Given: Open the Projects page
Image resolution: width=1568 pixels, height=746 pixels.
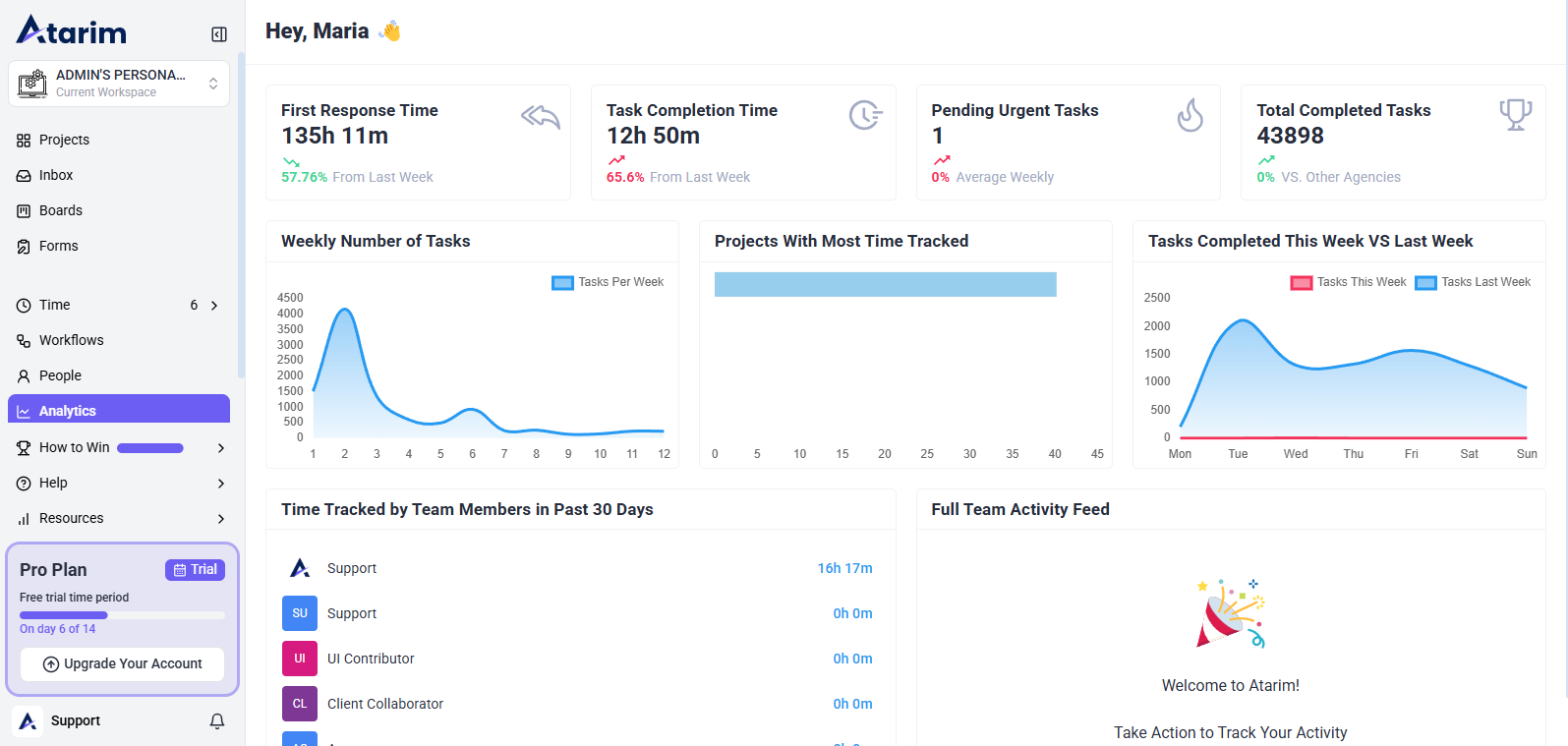Looking at the screenshot, I should 64,140.
